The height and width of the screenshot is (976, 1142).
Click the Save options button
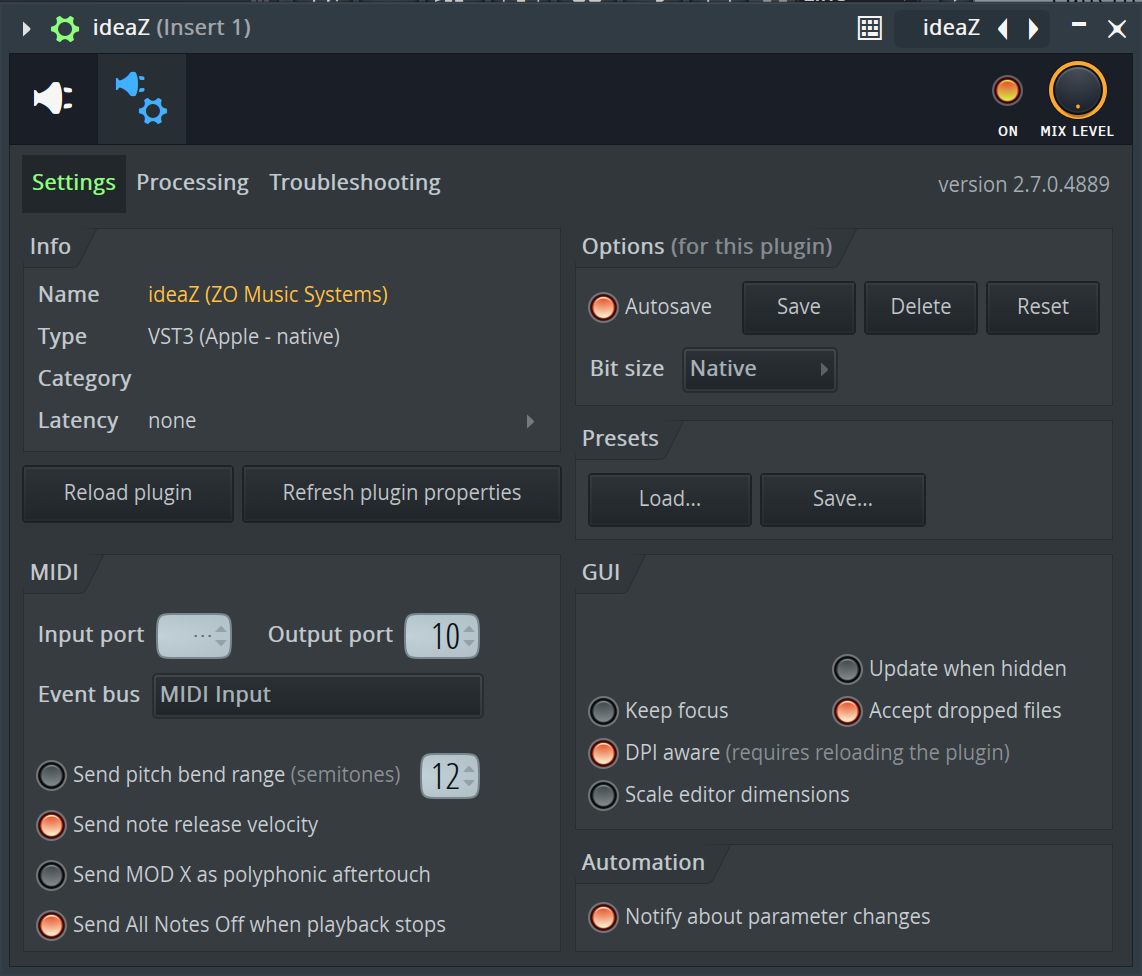point(798,307)
